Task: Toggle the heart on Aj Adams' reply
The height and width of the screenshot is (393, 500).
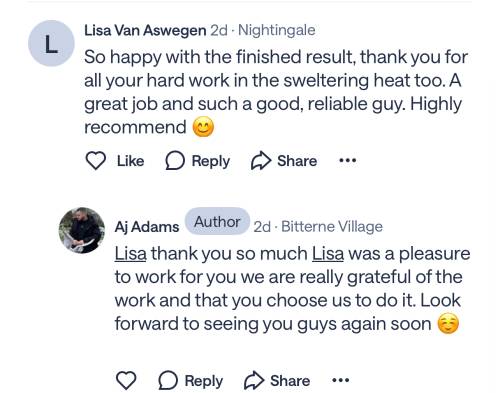Action: [x=126, y=380]
